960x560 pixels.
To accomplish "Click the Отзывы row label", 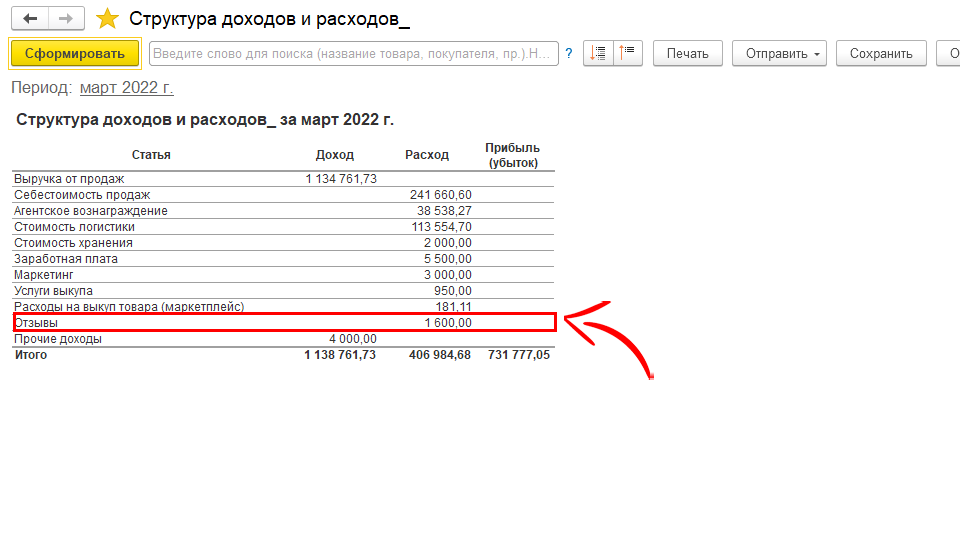I will [36, 323].
